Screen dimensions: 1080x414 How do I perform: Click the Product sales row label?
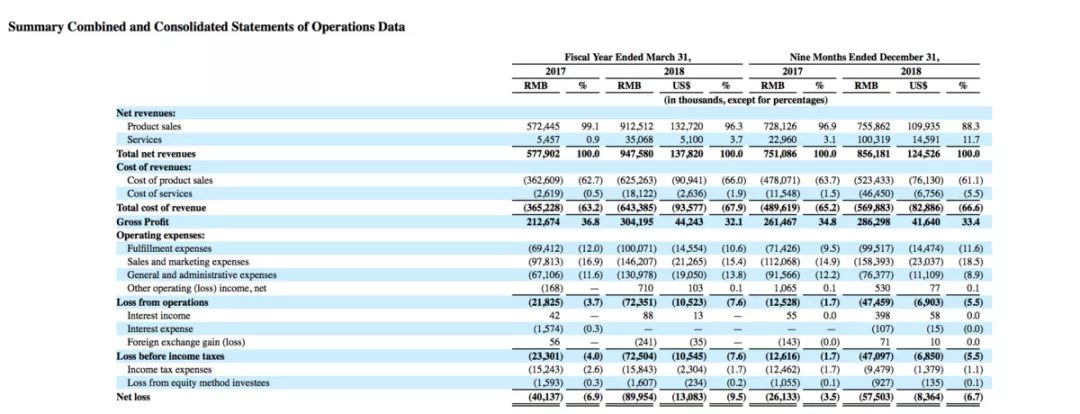click(x=151, y=127)
